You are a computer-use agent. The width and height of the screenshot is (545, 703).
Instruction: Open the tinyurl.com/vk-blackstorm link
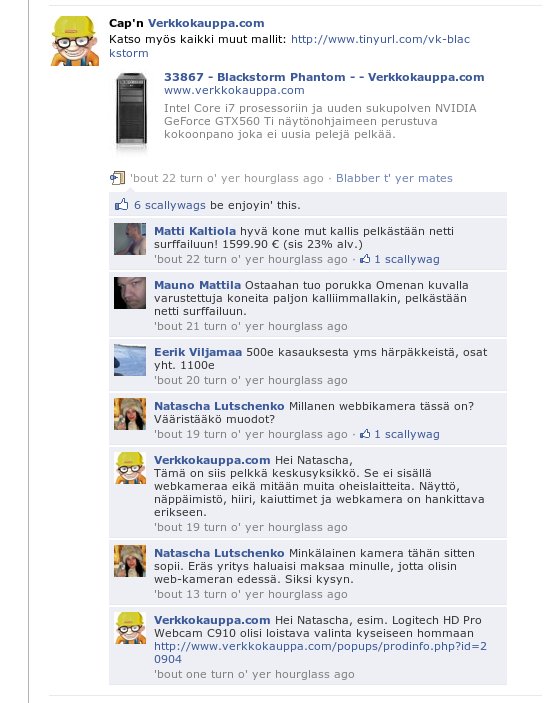coord(290,46)
